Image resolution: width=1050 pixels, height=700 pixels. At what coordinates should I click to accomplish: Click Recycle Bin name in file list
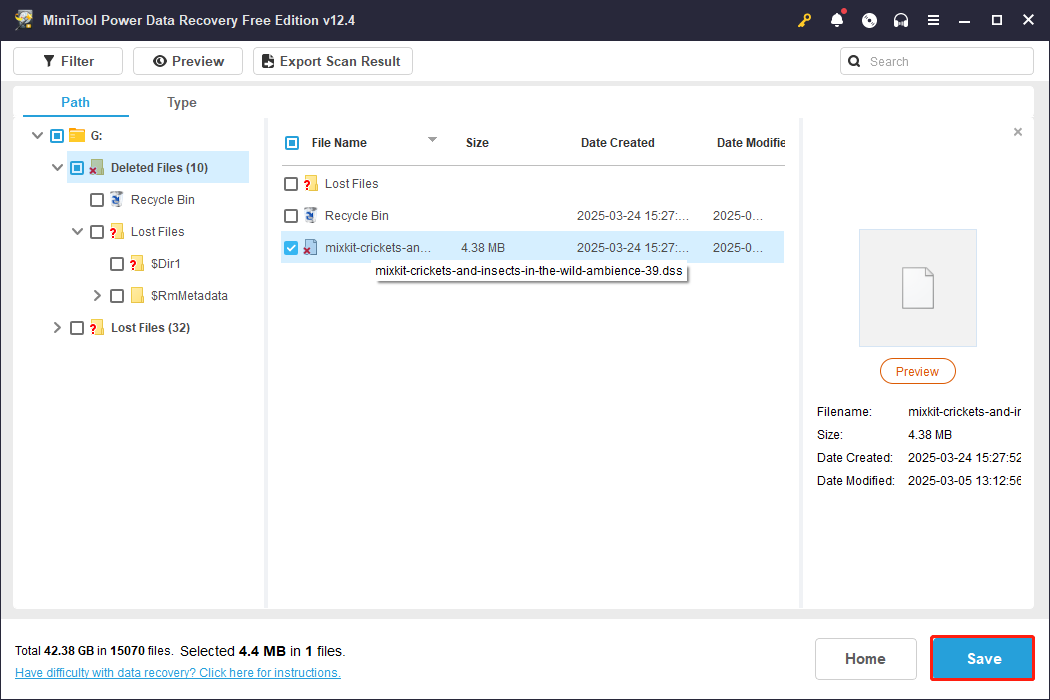(x=356, y=216)
